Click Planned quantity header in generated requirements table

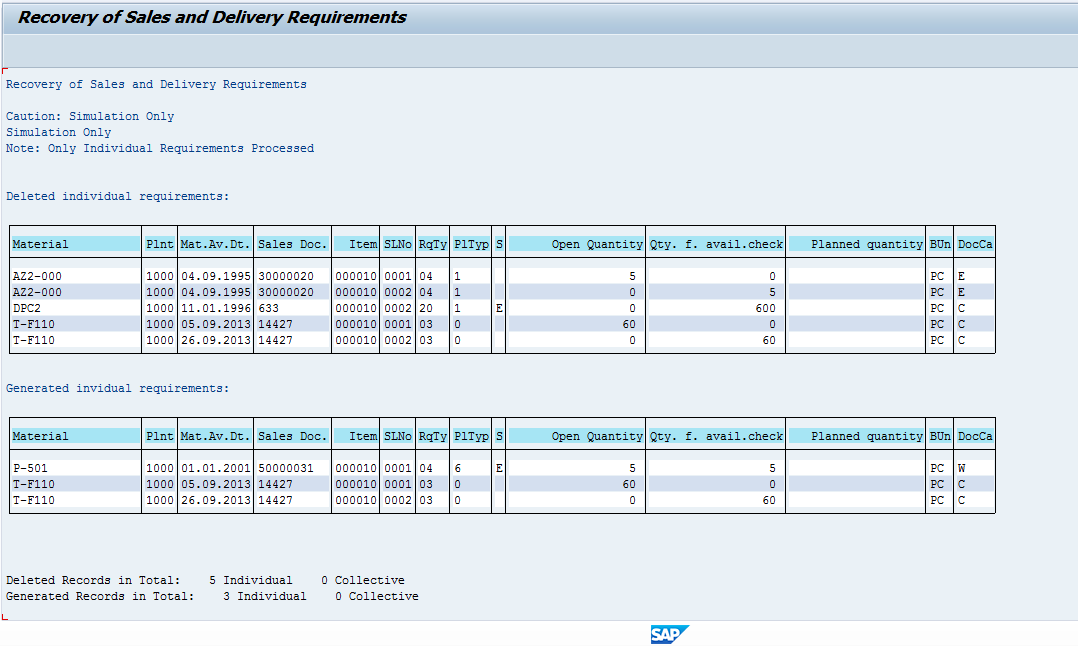click(x=866, y=436)
